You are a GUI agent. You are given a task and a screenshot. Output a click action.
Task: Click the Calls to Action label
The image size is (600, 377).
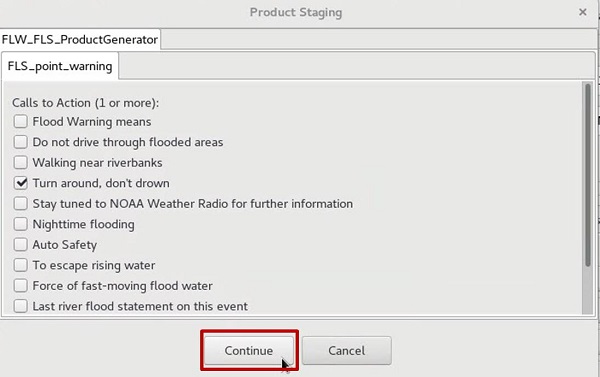coord(85,103)
